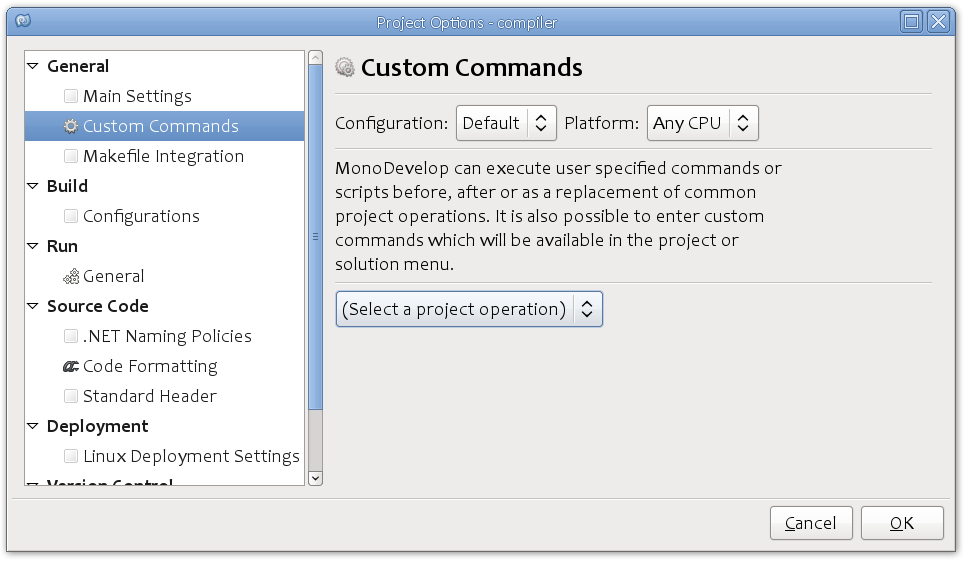Screen dimensions: 971x566
Task: Click the Code Formatting icon in the tree
Action: tap(71, 367)
